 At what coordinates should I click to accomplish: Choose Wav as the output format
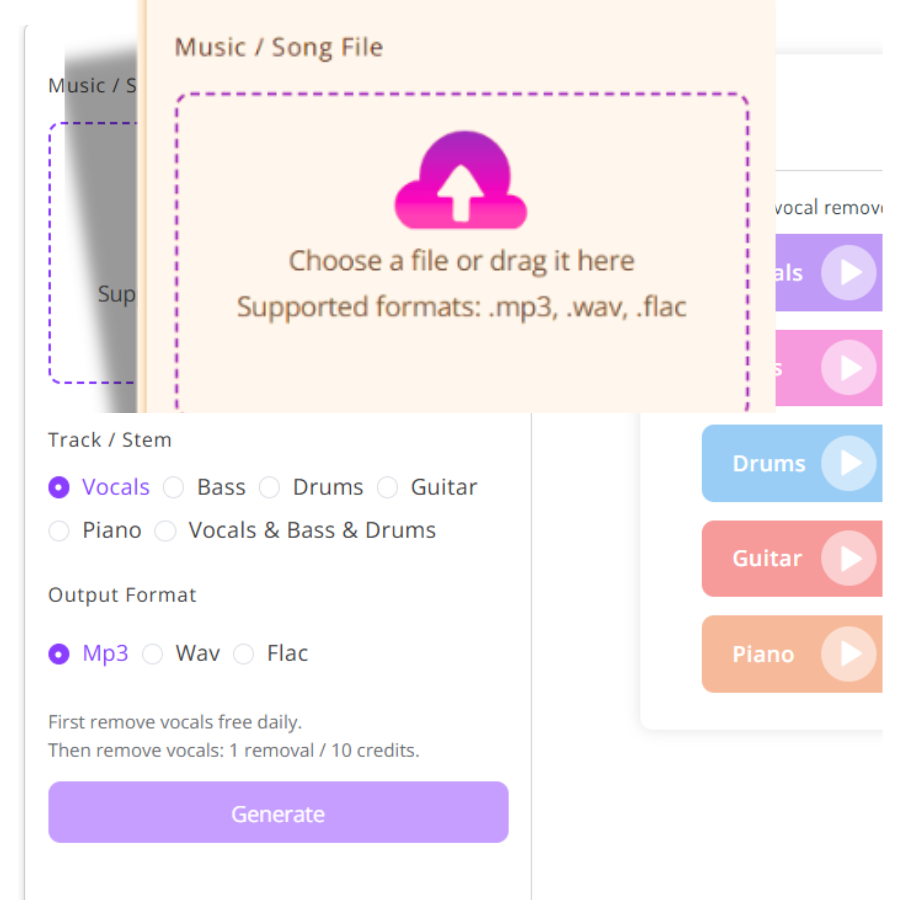point(153,653)
